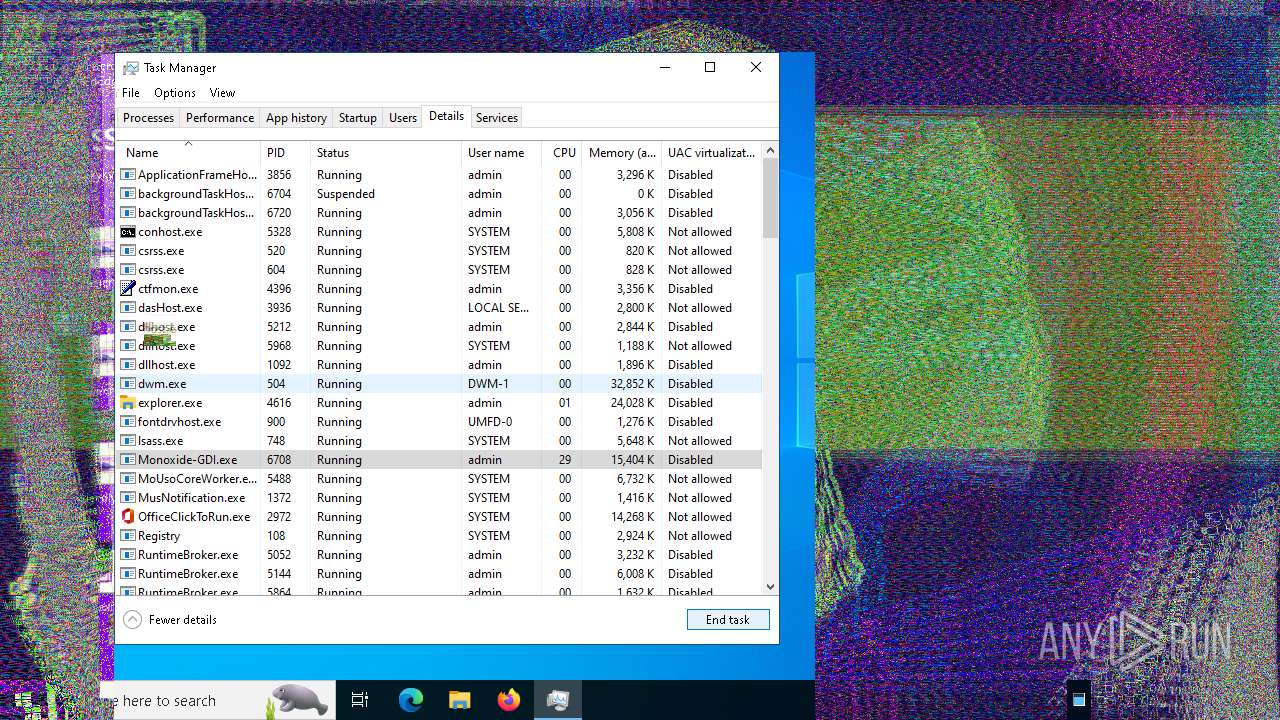Viewport: 1280px width, 720px height.
Task: Click the lsass.exe process icon
Action: (x=128, y=441)
